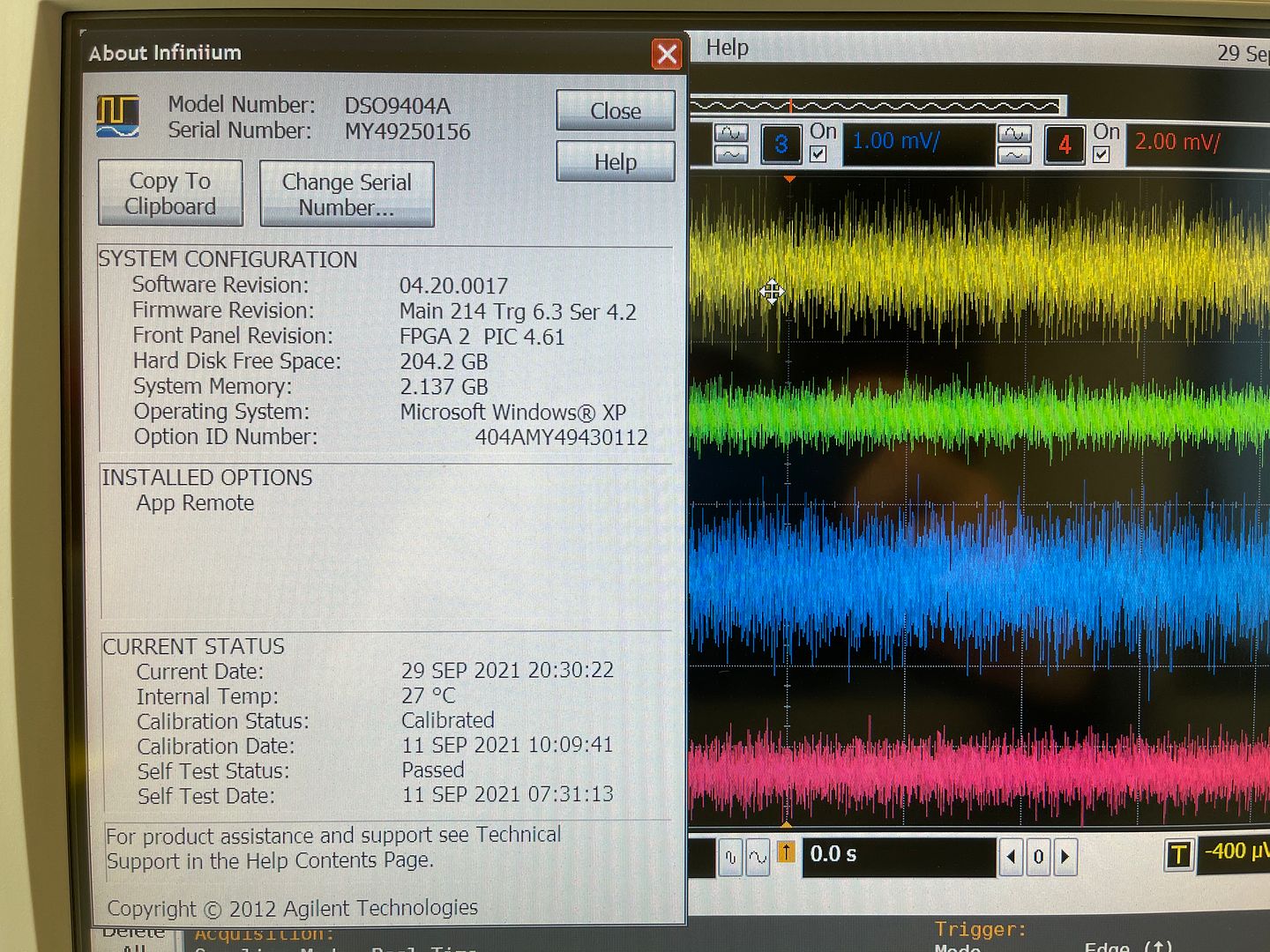Uncheck the channel 3 On checkbox
The image size is (1270, 952).
tap(818, 155)
